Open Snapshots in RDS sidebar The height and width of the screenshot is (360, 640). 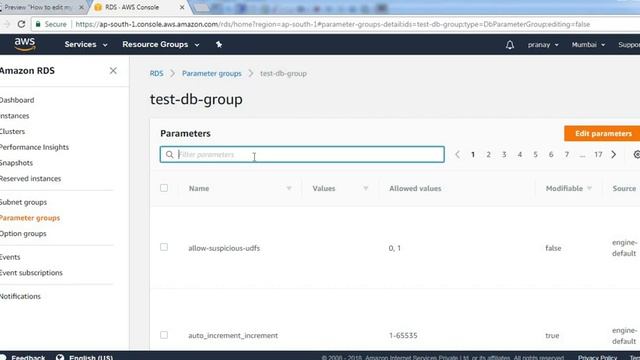tap(16, 163)
